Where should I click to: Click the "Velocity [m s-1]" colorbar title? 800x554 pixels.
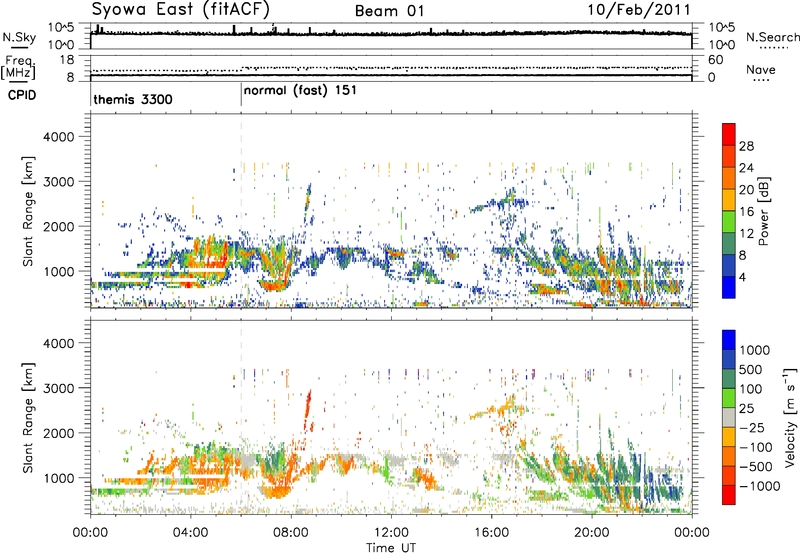[790, 417]
